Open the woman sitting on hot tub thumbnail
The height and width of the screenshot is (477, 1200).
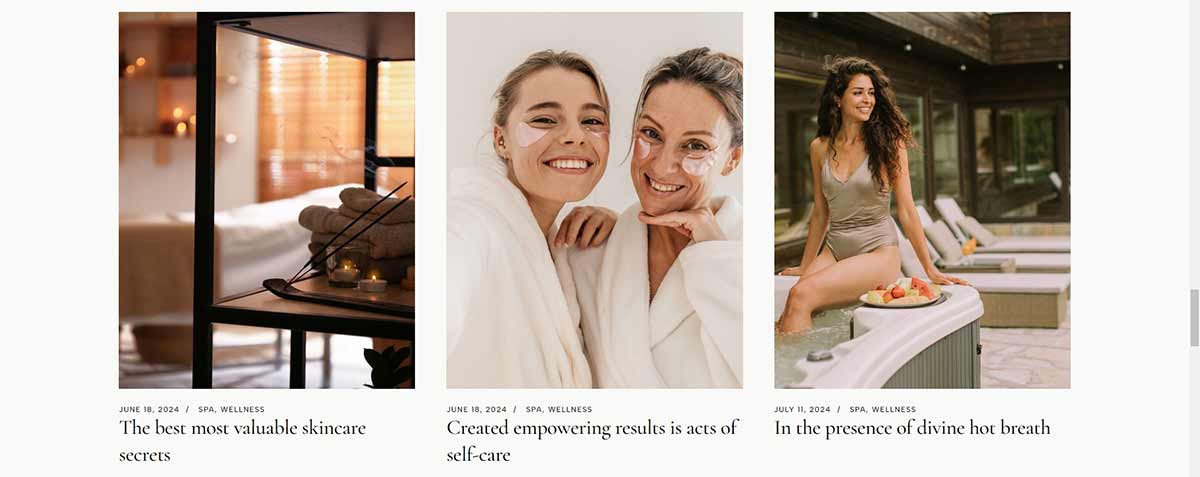(922, 200)
